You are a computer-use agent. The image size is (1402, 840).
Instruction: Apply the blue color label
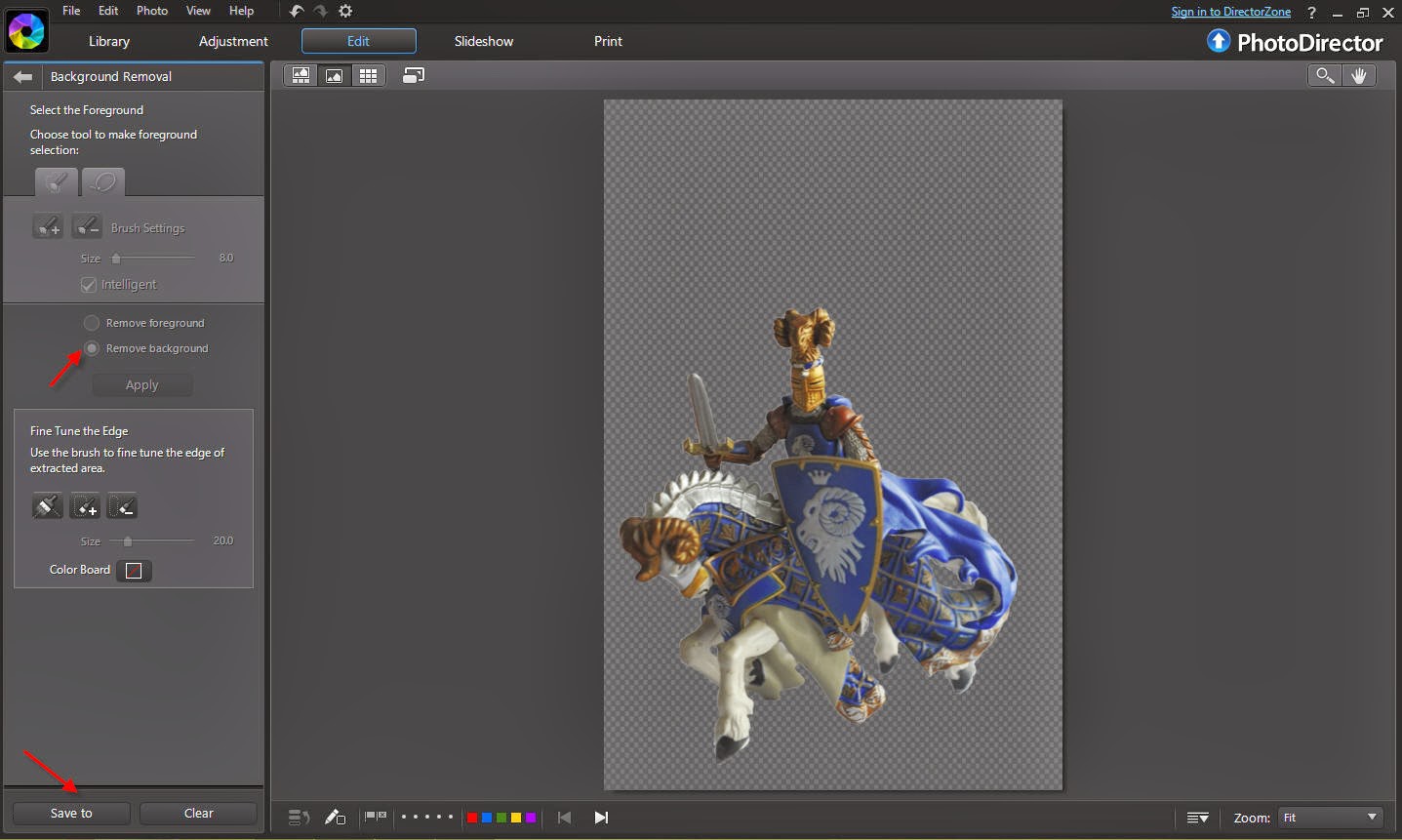coord(487,818)
